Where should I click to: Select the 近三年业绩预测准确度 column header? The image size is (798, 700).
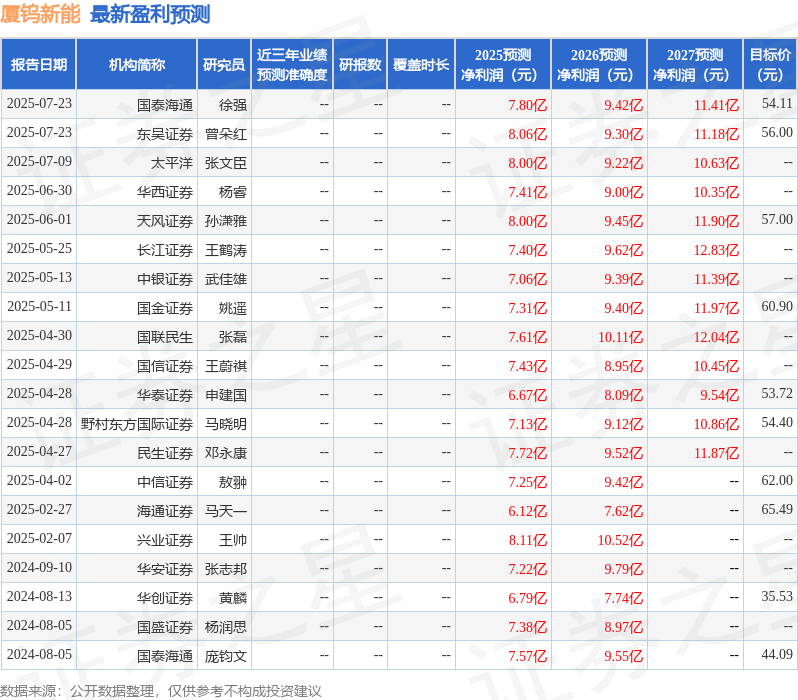click(x=292, y=65)
